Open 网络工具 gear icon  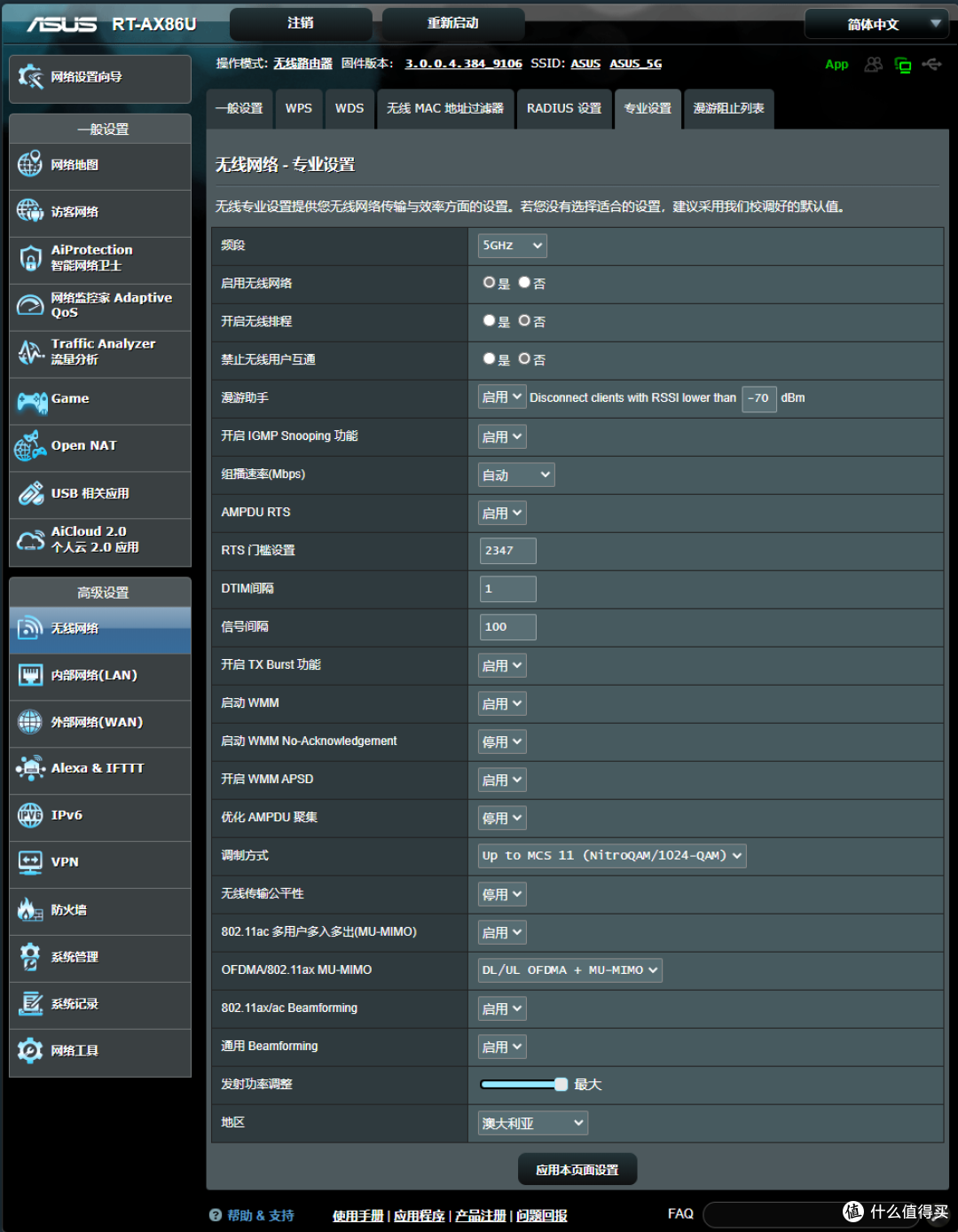[30, 1051]
